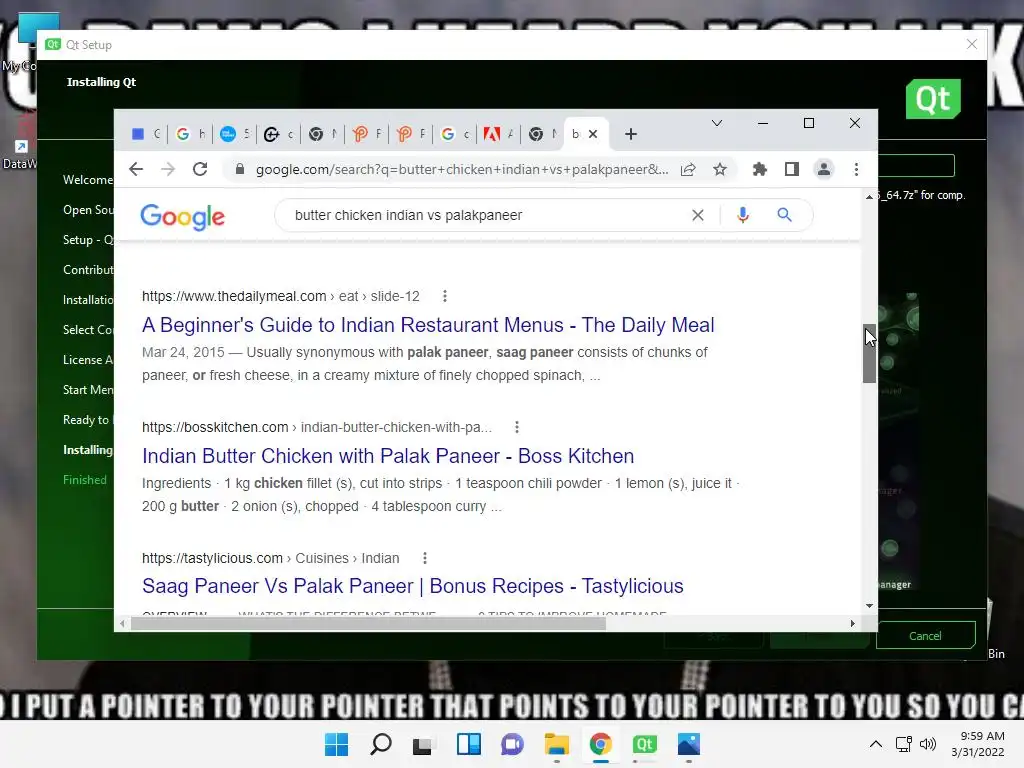The image size is (1024, 768).
Task: Click the thedailymeal.com result URL text
Action: point(281,296)
